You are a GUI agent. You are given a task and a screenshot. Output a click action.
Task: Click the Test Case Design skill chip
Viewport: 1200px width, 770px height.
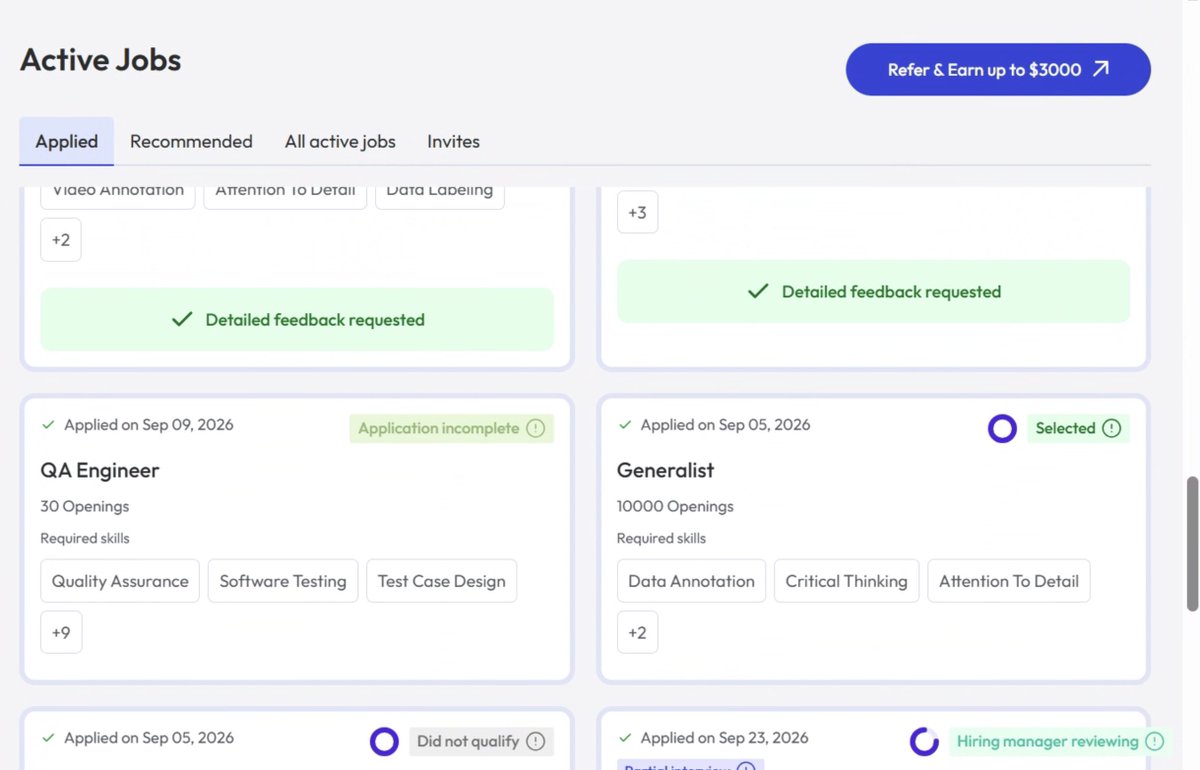coord(441,581)
